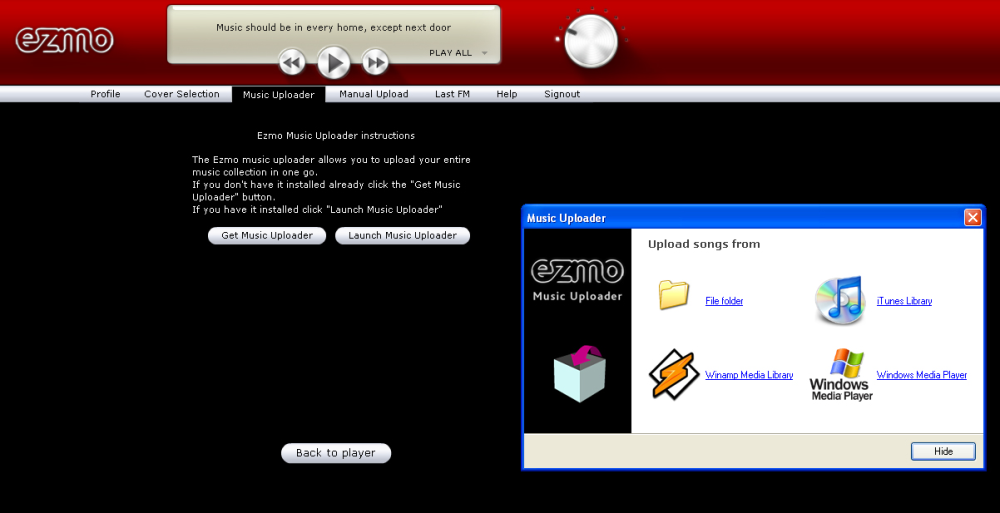Click the File folder icon
Viewport: 1000px width, 513px height.
[x=674, y=295]
